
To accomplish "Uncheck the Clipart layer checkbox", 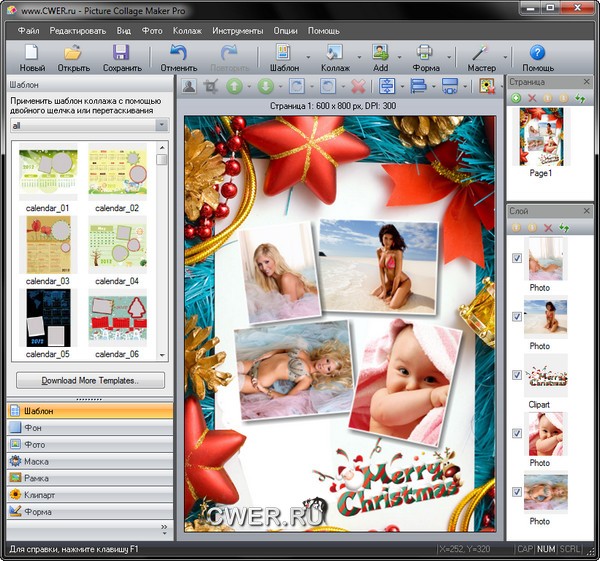I will [x=516, y=375].
